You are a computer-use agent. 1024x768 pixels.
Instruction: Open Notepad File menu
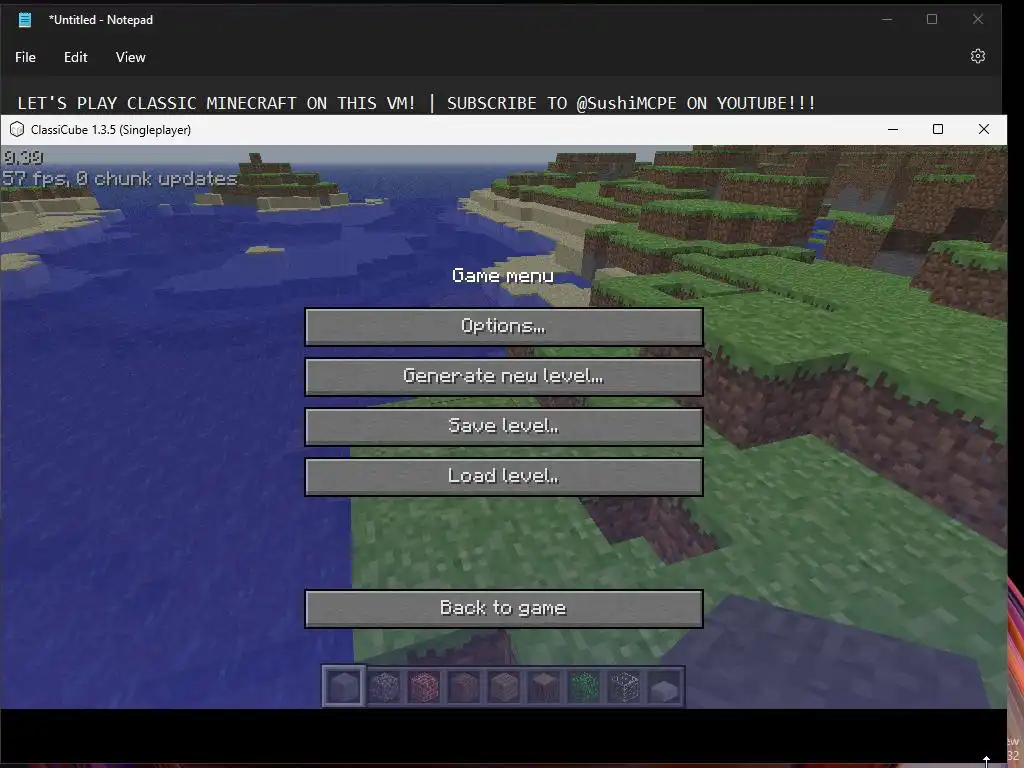[x=25, y=57]
